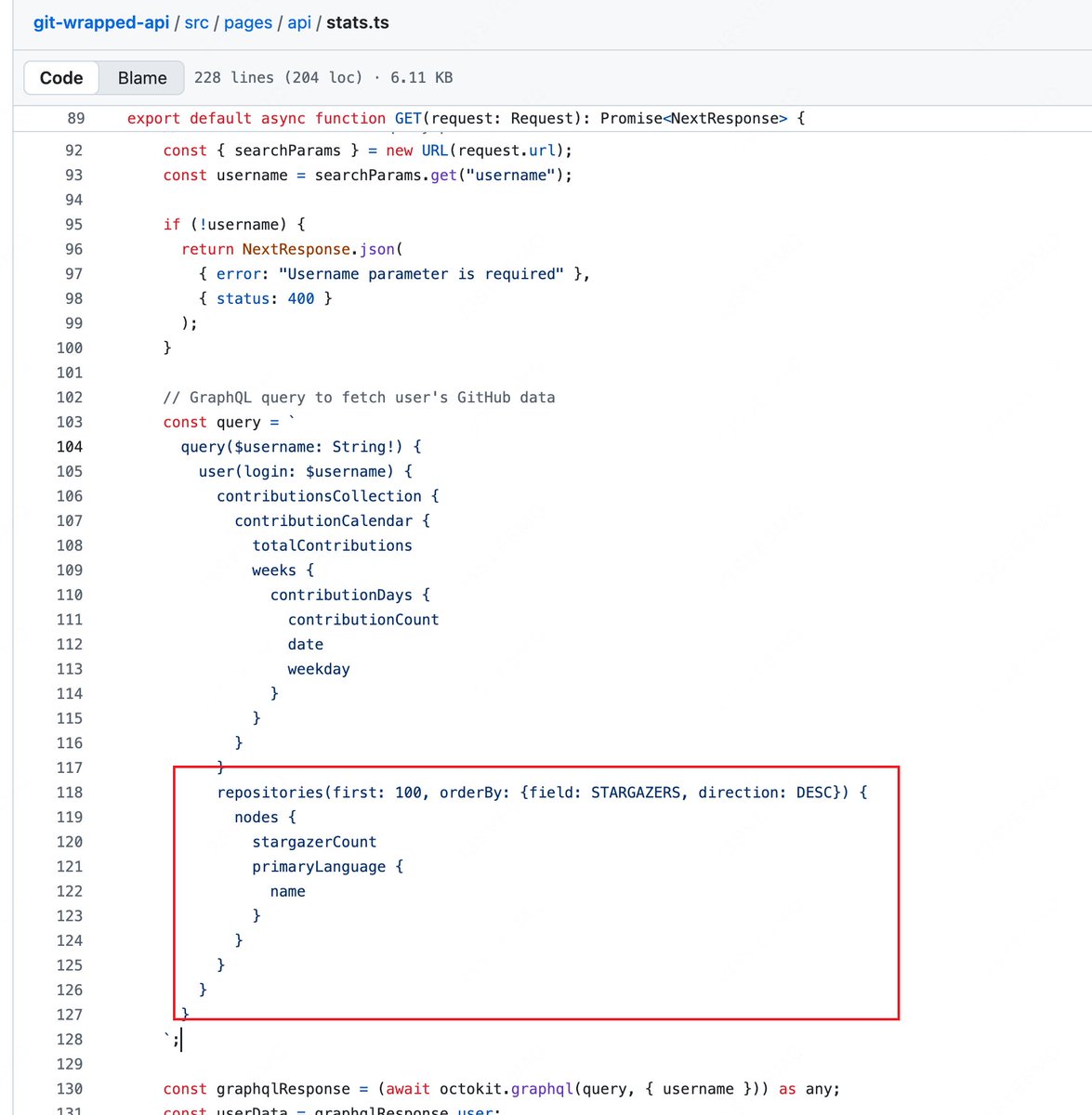The width and height of the screenshot is (1092, 1115).
Task: Open the pages folder breadcrumb link
Action: 248,22
